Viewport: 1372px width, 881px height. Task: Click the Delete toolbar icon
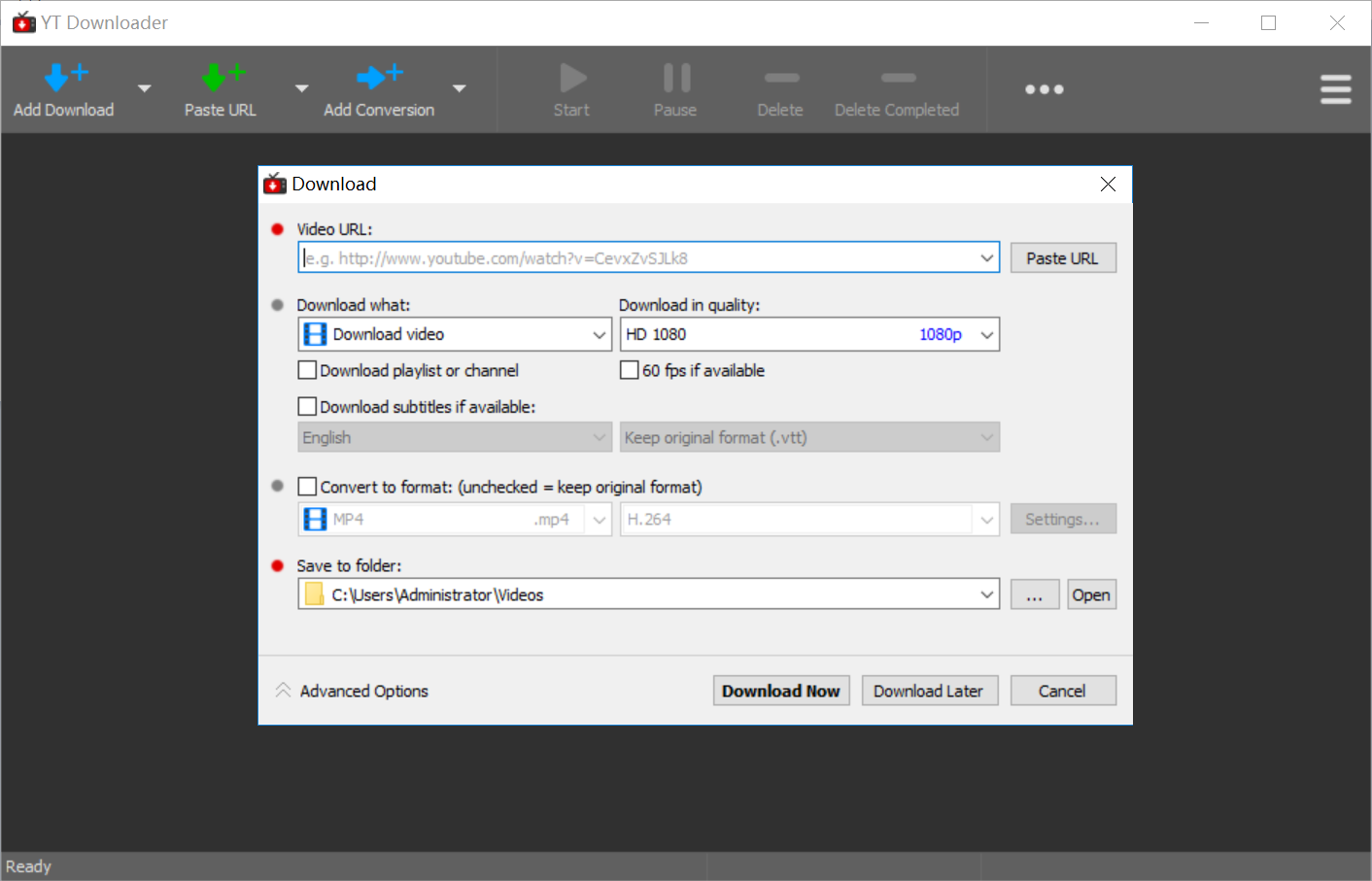(781, 78)
